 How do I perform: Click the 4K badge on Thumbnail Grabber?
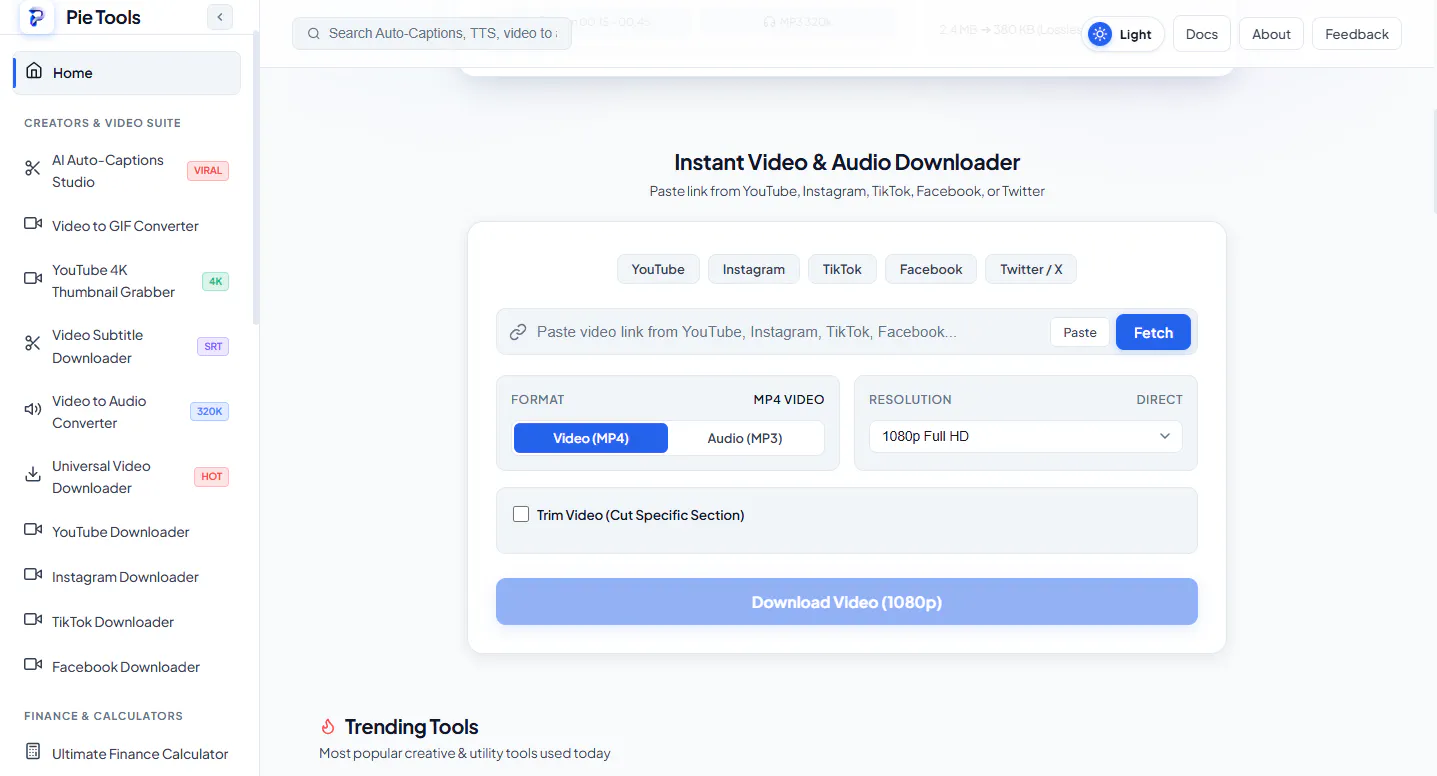click(215, 281)
